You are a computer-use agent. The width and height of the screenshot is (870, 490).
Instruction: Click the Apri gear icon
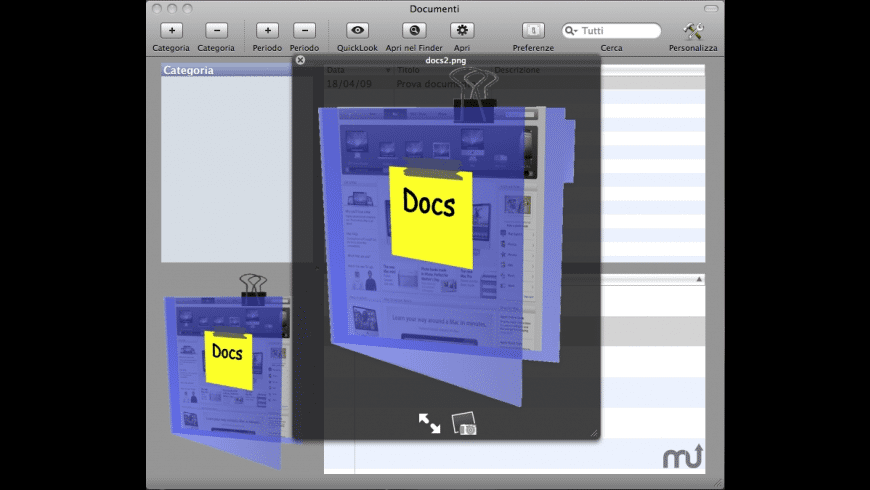(x=462, y=31)
